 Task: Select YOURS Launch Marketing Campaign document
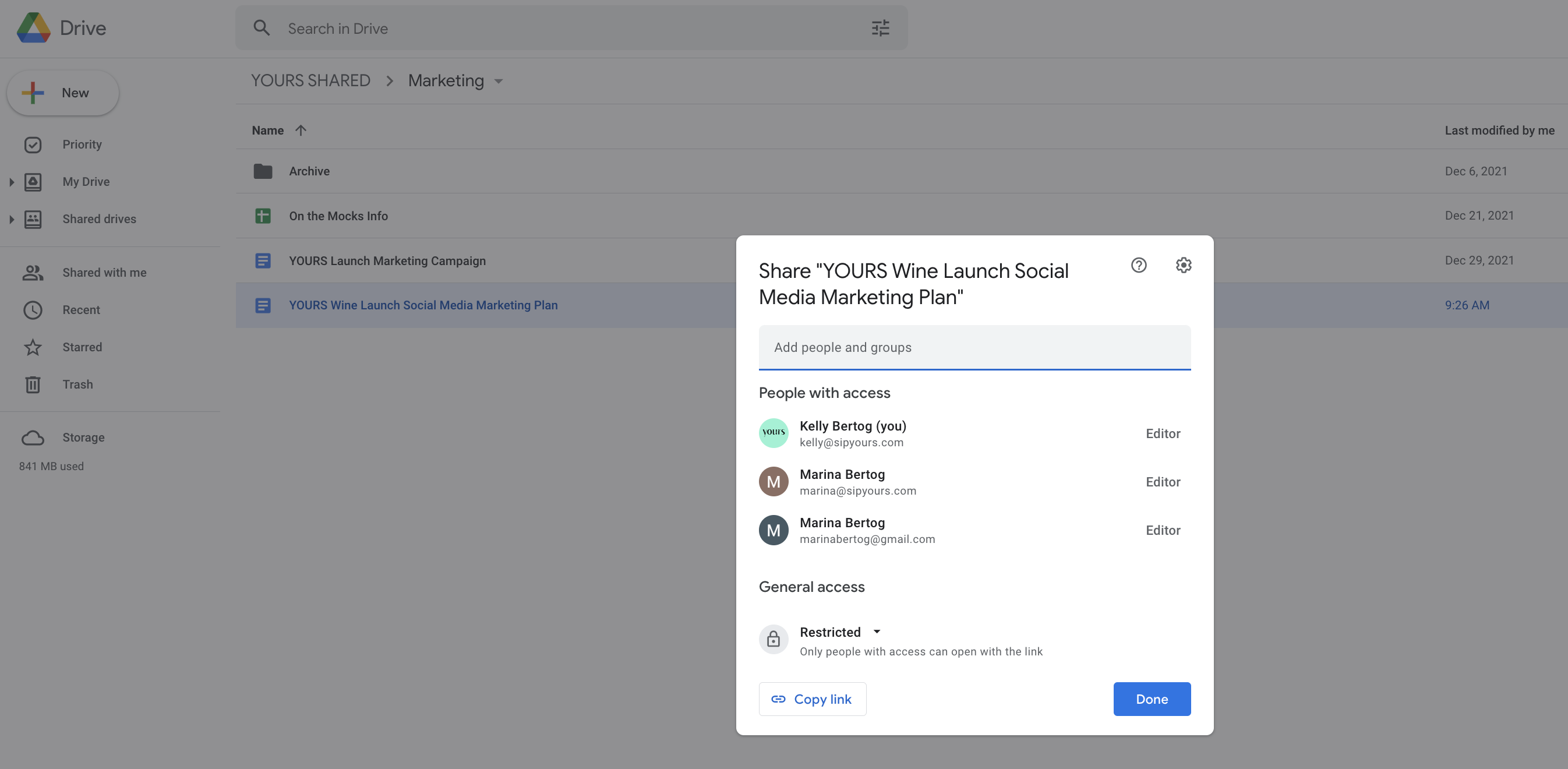point(388,260)
